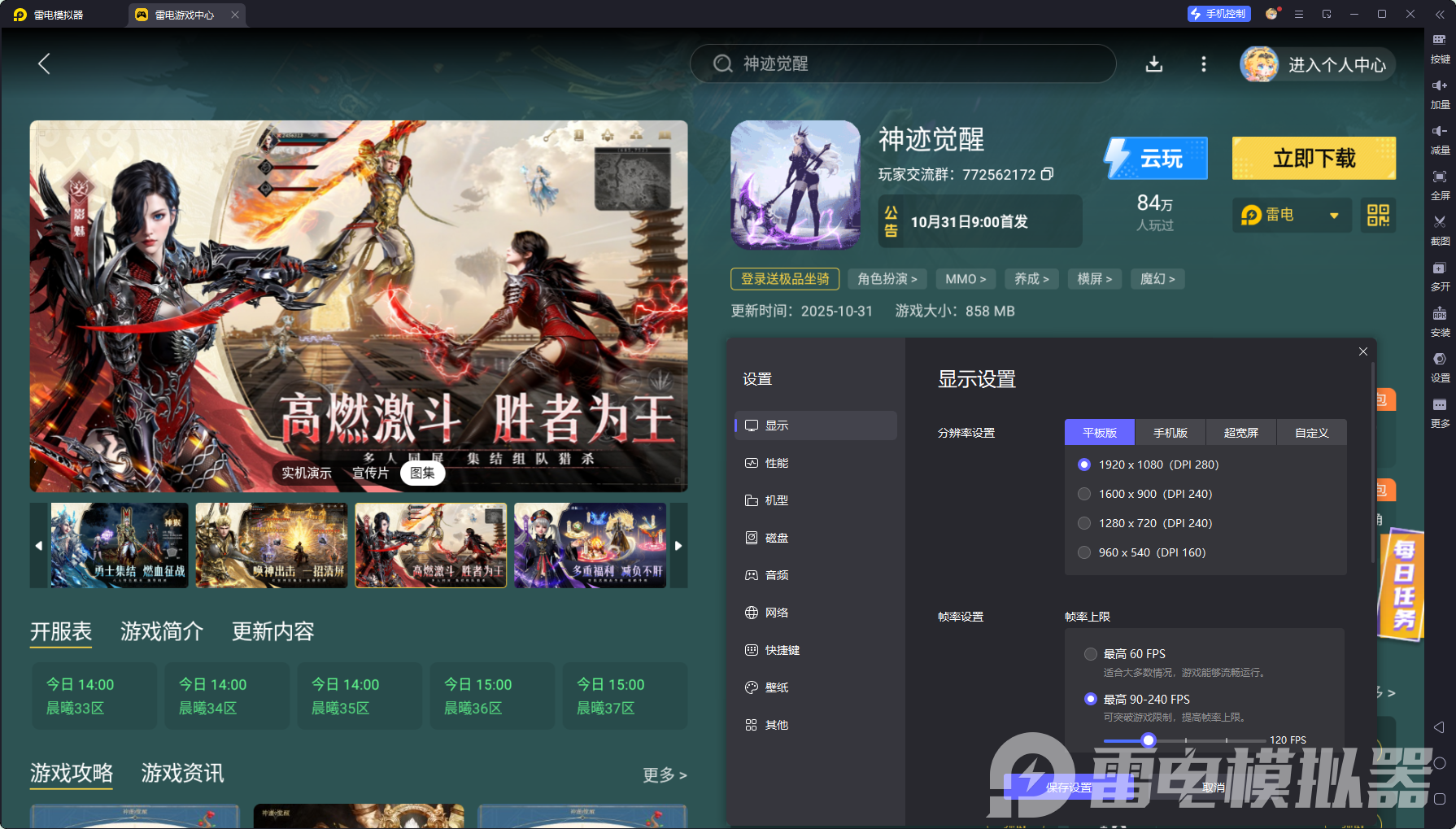The width and height of the screenshot is (1456, 829).
Task: Expand the 雷电 channel dropdown
Action: pyautogui.click(x=1335, y=215)
